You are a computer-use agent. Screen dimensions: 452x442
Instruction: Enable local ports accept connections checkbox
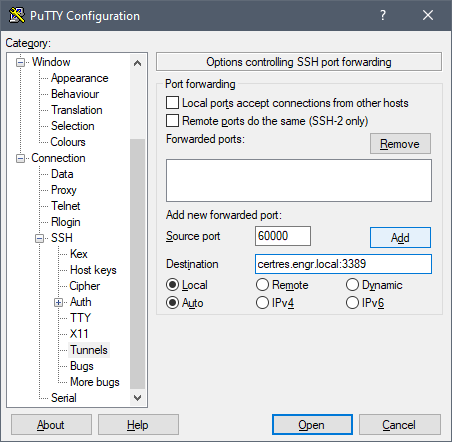pos(172,103)
